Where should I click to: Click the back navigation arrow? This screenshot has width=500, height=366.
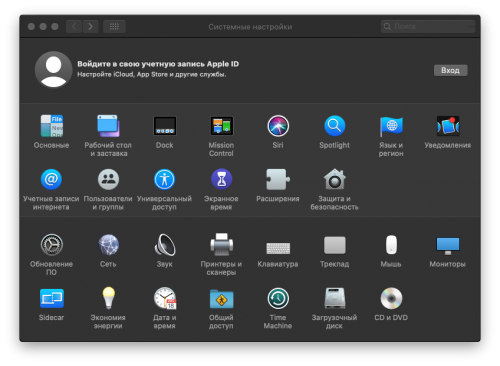click(x=74, y=26)
